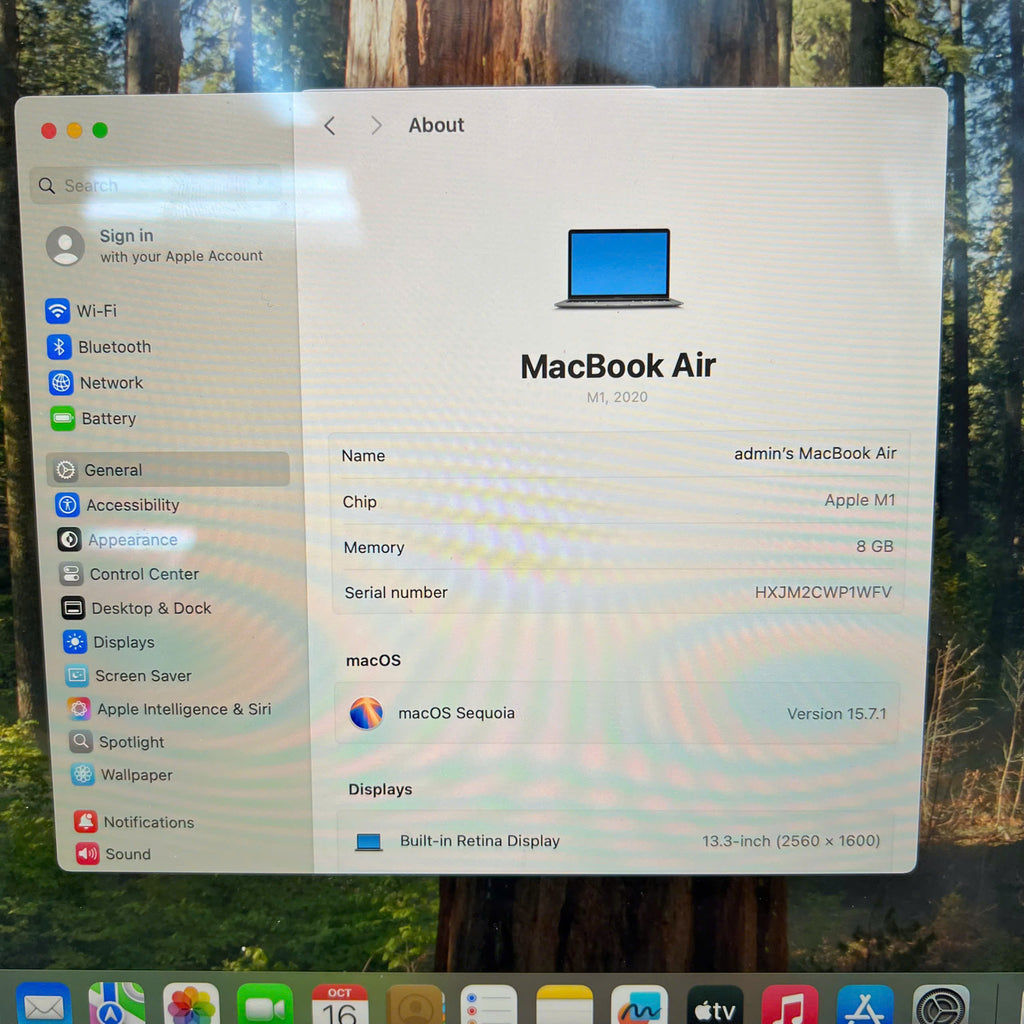Select Network in the sidebar

click(110, 383)
